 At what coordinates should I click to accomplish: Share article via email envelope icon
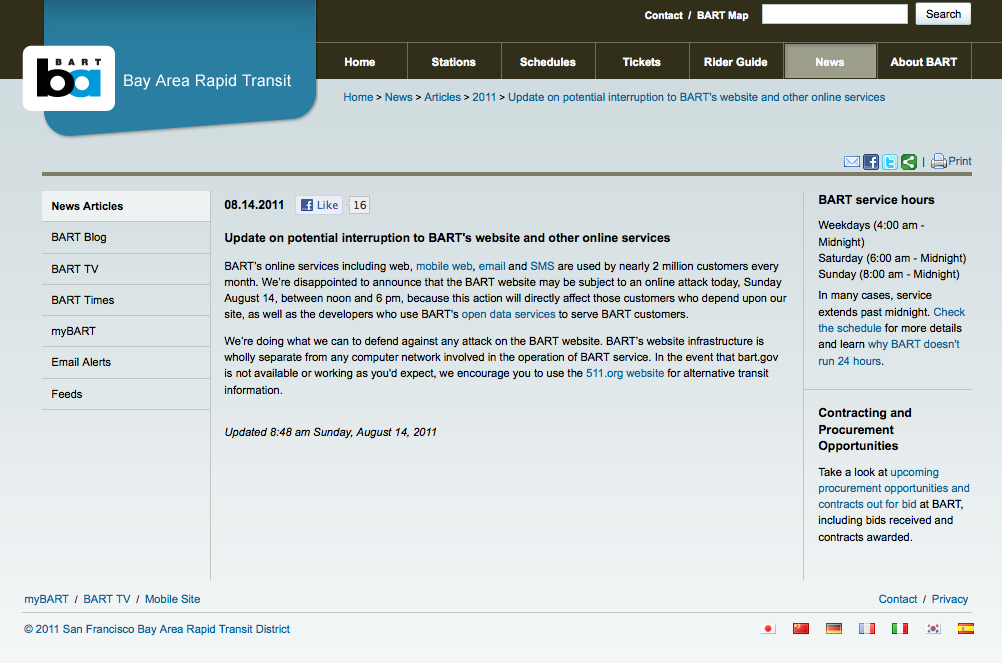(x=852, y=162)
